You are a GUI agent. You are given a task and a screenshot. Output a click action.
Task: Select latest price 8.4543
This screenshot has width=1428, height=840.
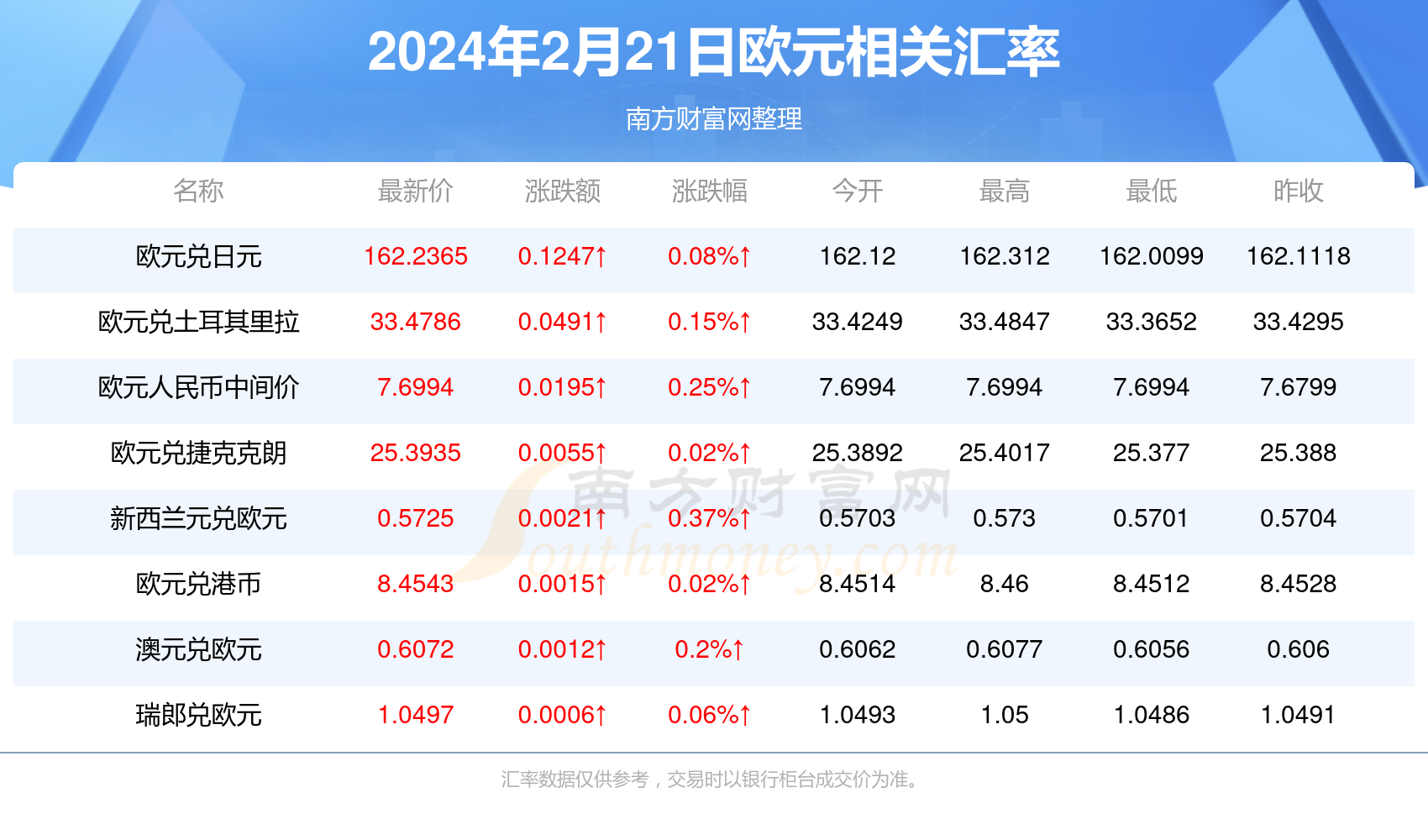point(416,584)
